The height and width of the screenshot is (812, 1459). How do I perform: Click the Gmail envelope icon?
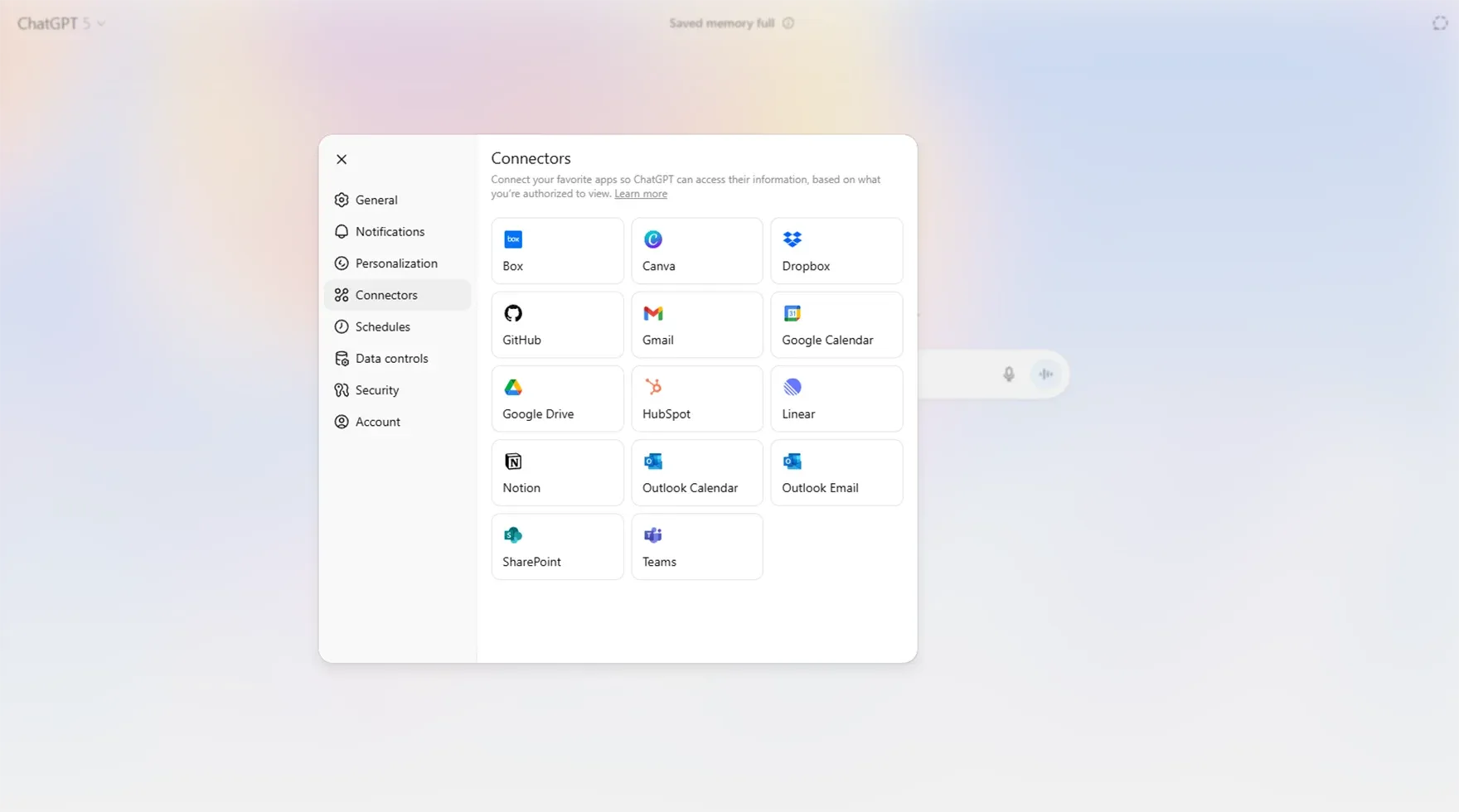[x=653, y=313]
